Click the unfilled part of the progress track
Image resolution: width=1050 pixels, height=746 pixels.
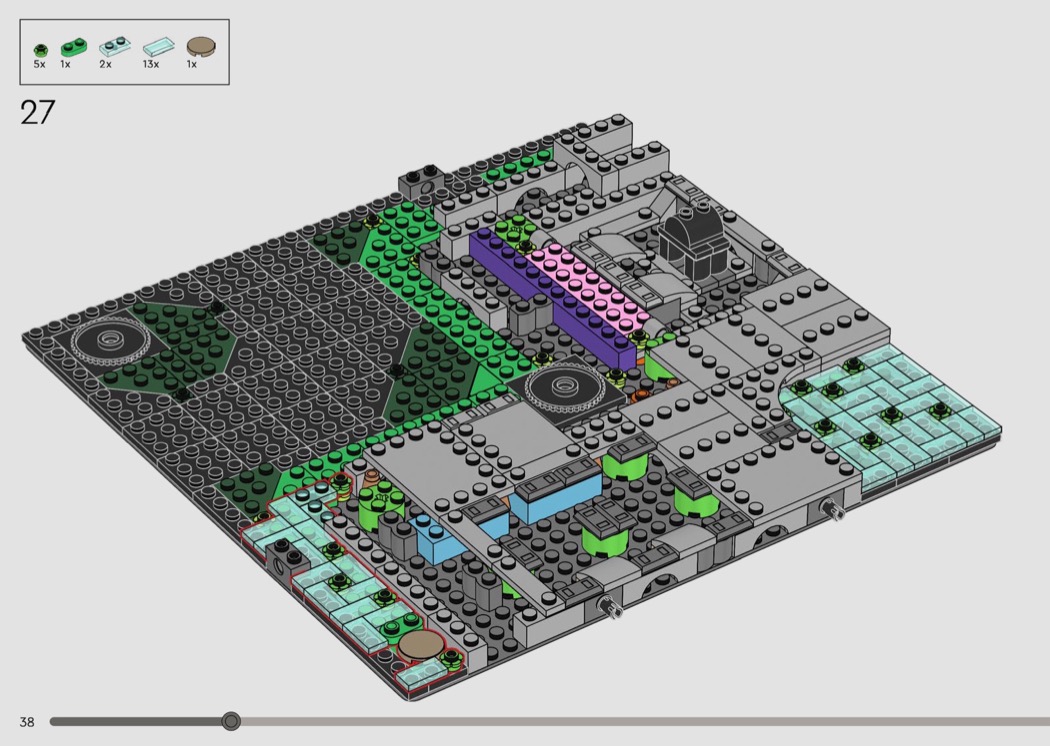pos(640,721)
